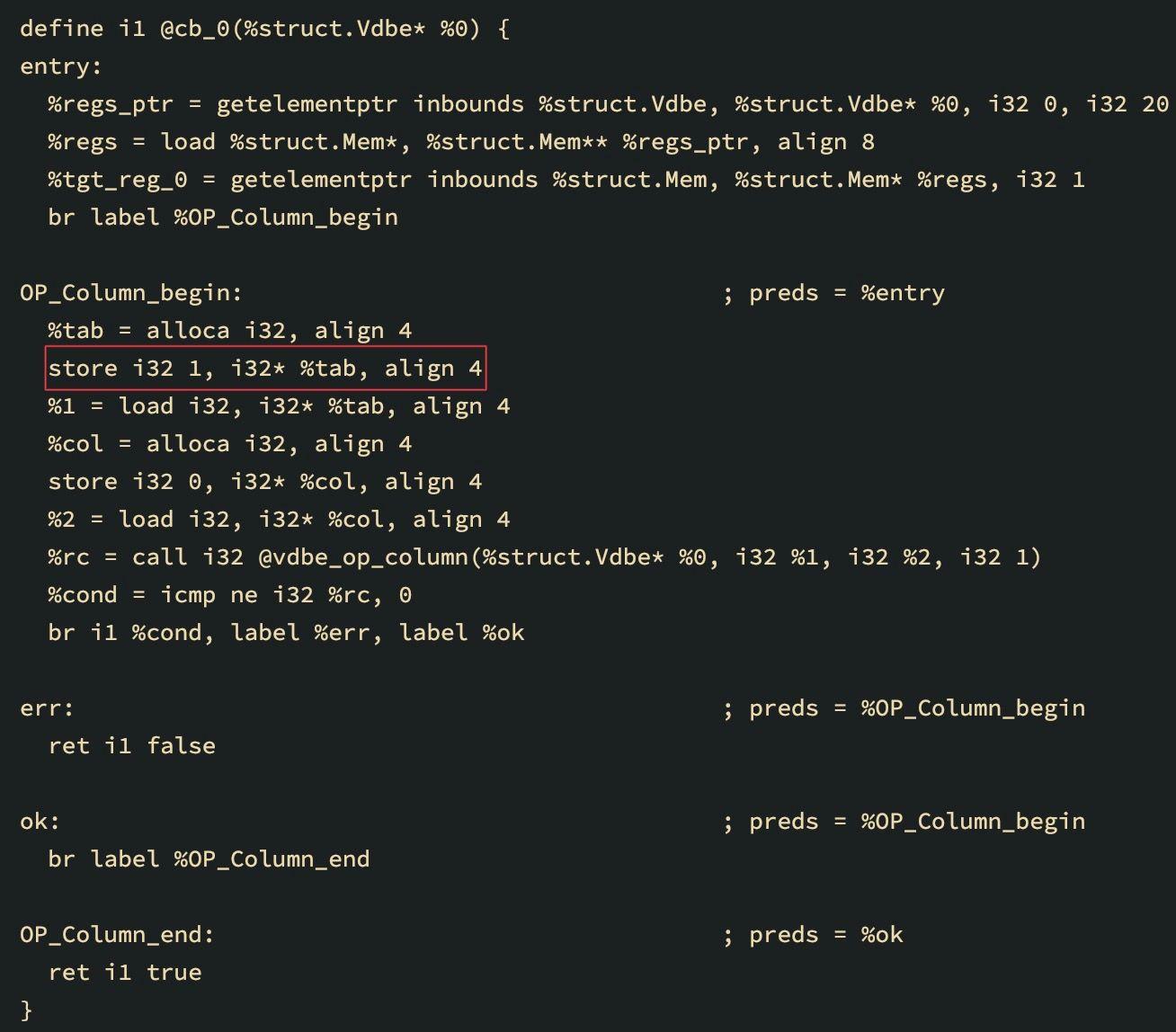Click the entry: block label
Image resolution: width=1176 pixels, height=1032 pixels.
point(60,67)
